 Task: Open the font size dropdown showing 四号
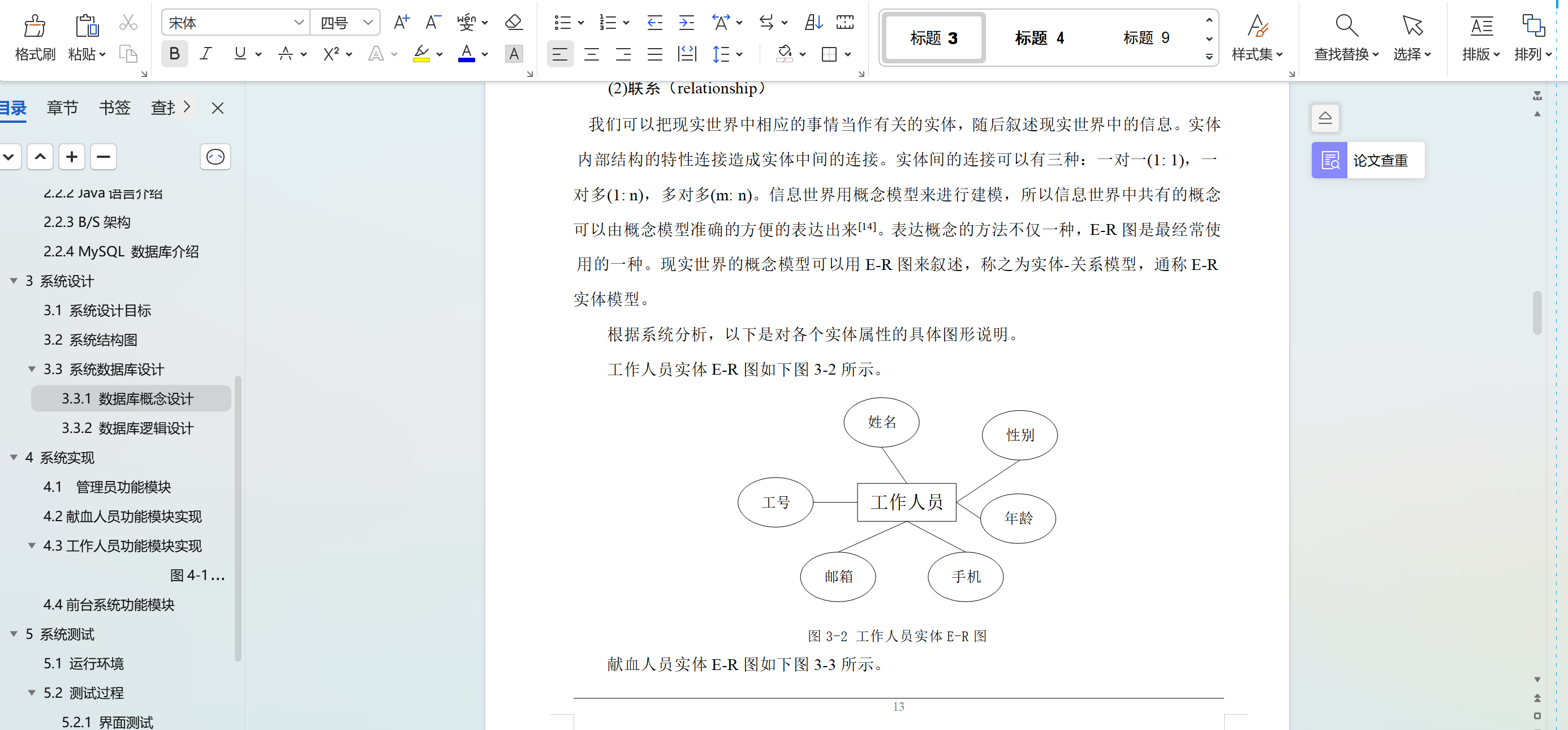368,23
